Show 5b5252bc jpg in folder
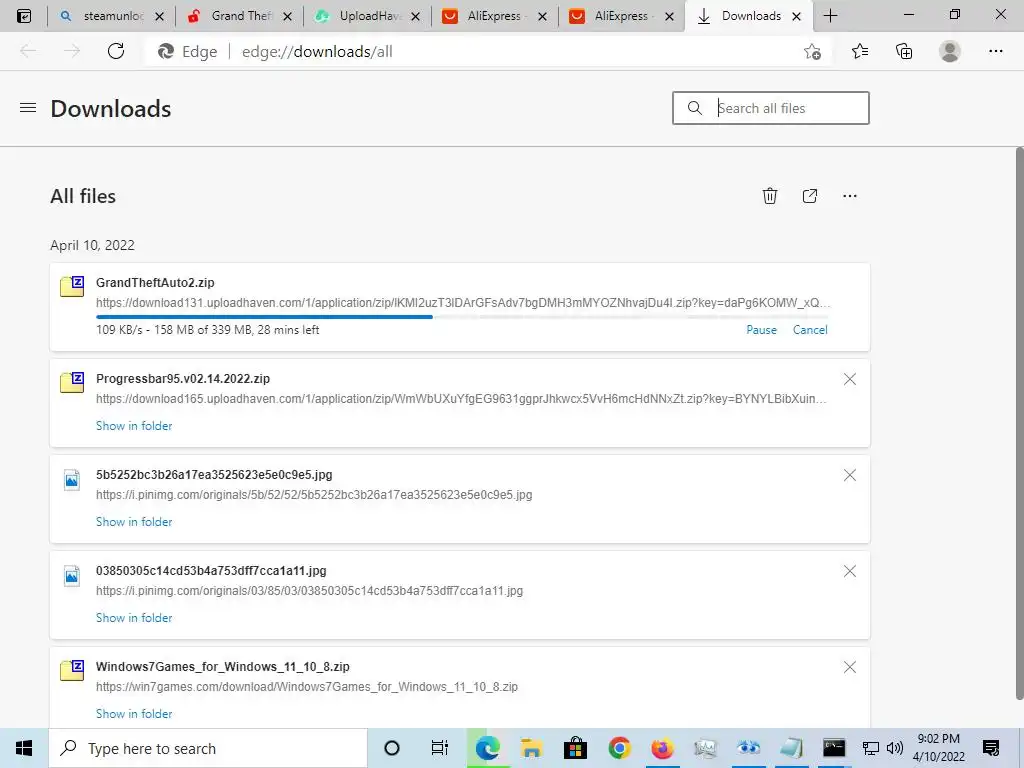This screenshot has height=768, width=1024. tap(134, 522)
